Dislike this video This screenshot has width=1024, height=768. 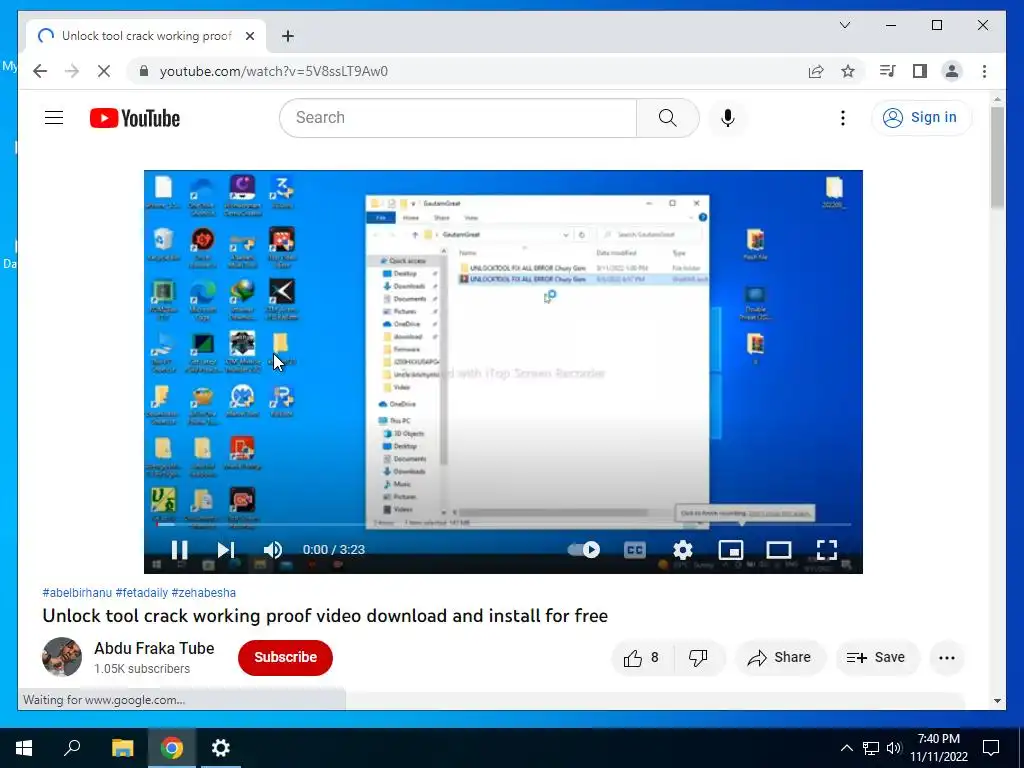[x=698, y=658]
